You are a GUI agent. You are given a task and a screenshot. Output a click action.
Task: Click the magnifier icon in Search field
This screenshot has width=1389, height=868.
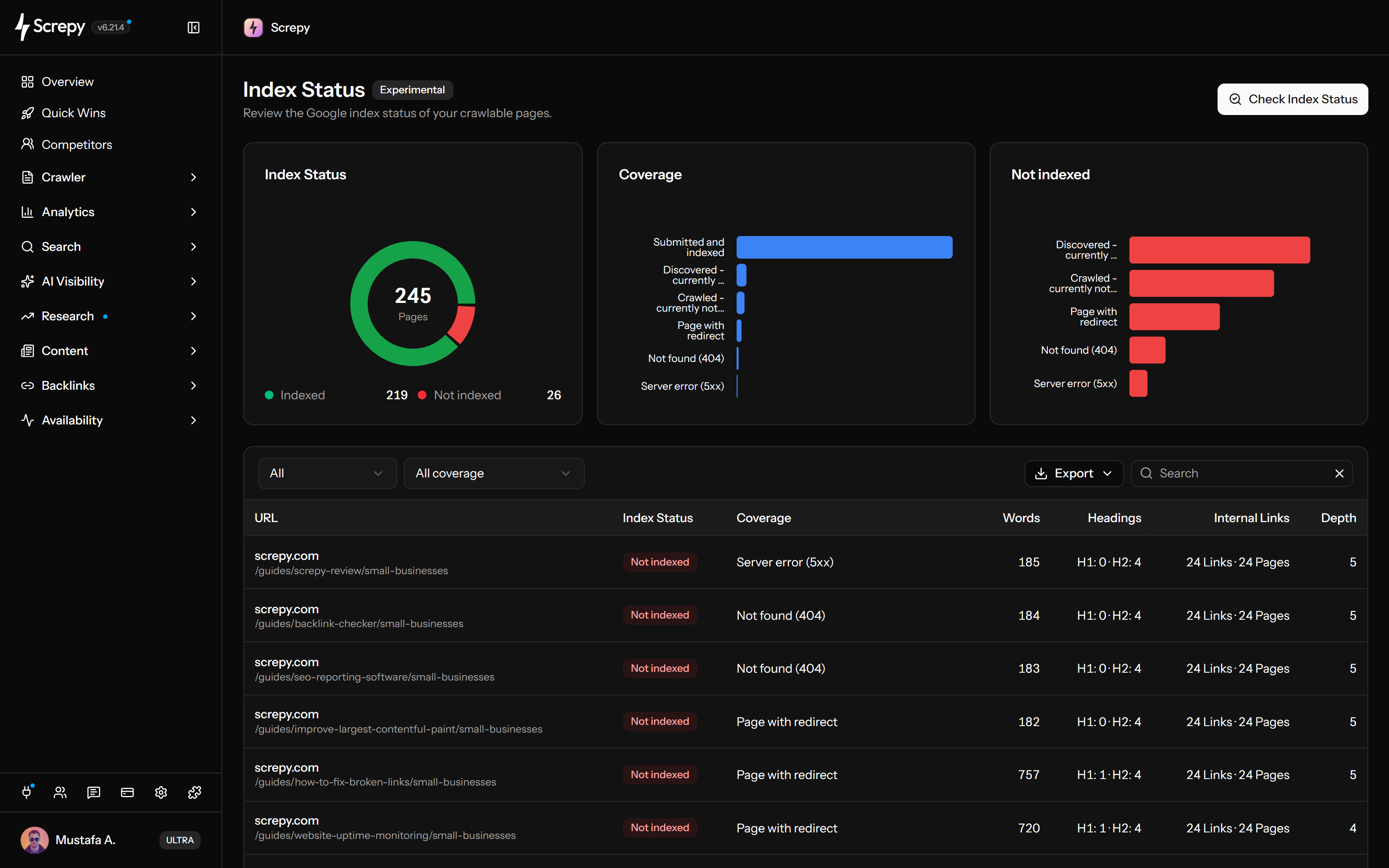click(x=1146, y=473)
